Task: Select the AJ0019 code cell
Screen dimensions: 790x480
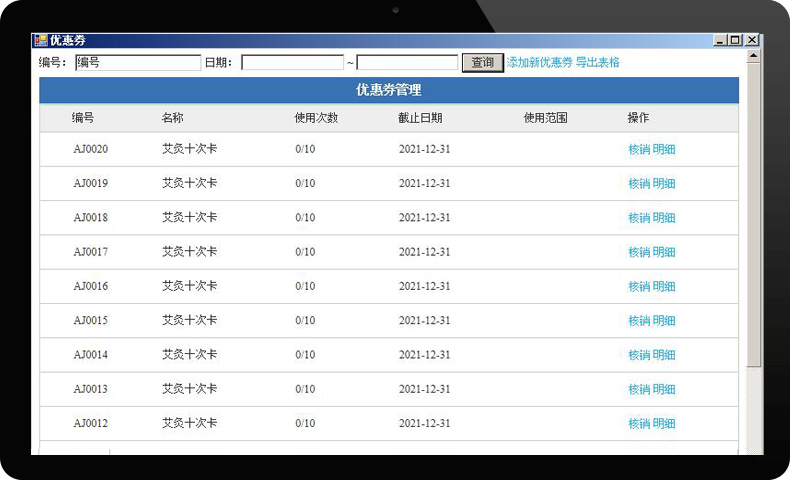Action: coord(91,183)
